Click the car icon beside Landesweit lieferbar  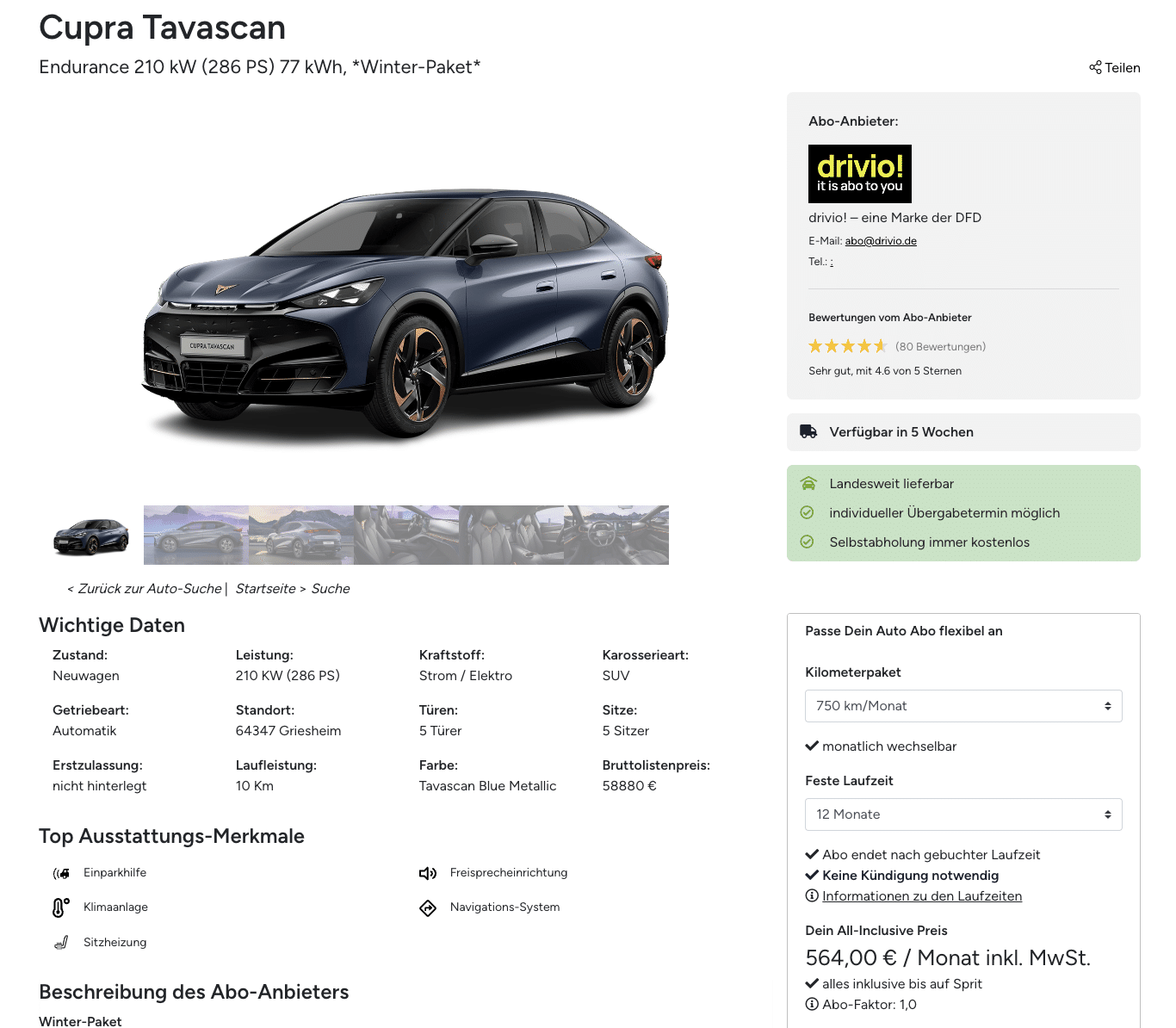coord(808,483)
